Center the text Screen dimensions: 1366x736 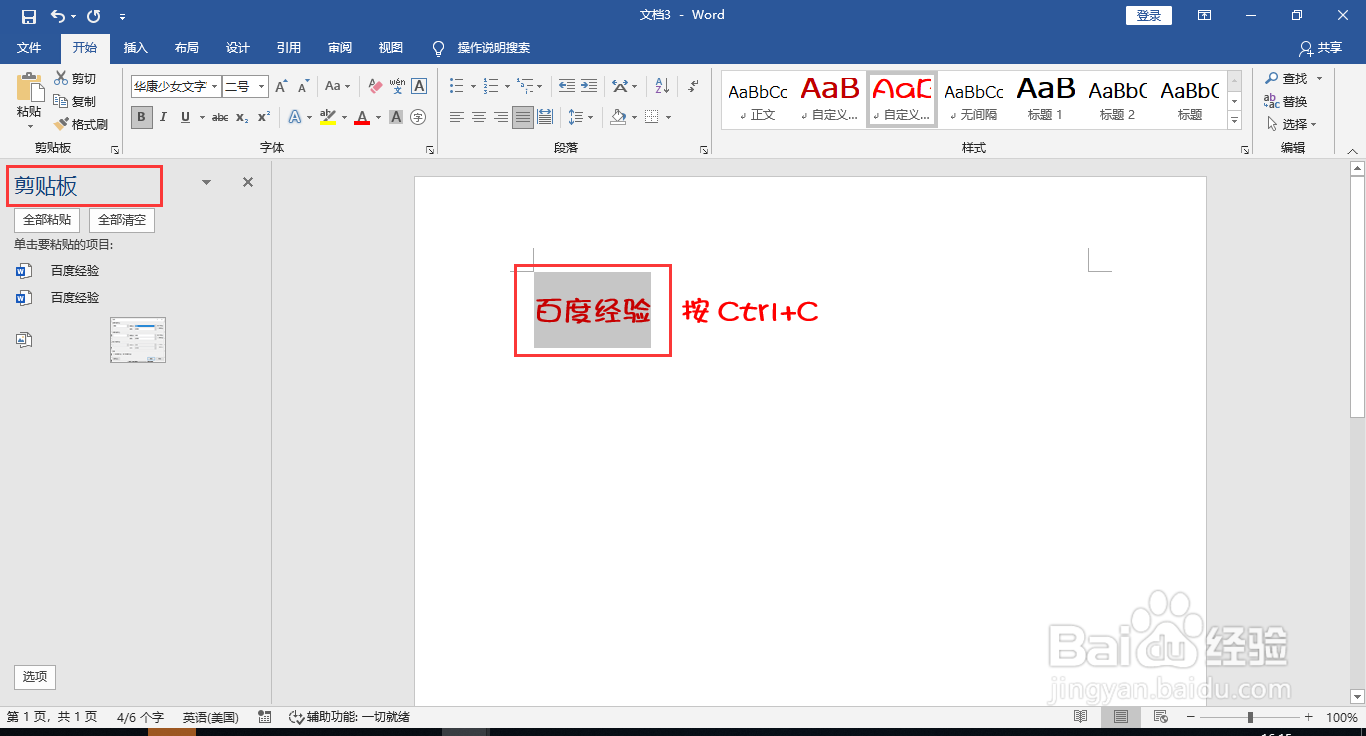point(479,117)
